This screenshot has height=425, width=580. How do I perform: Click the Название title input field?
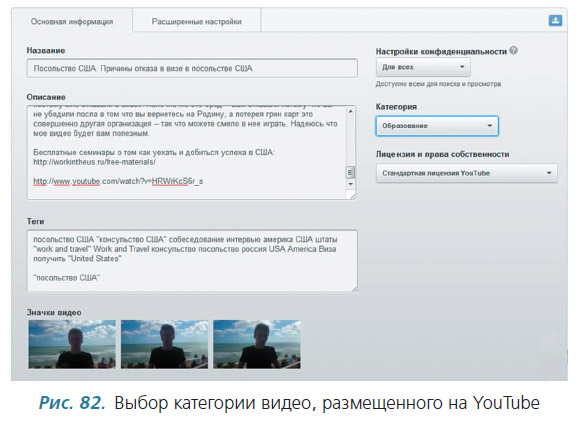(x=192, y=68)
